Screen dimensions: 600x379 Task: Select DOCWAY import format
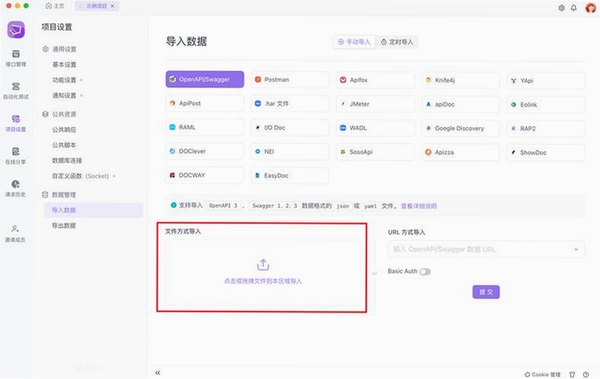point(205,175)
